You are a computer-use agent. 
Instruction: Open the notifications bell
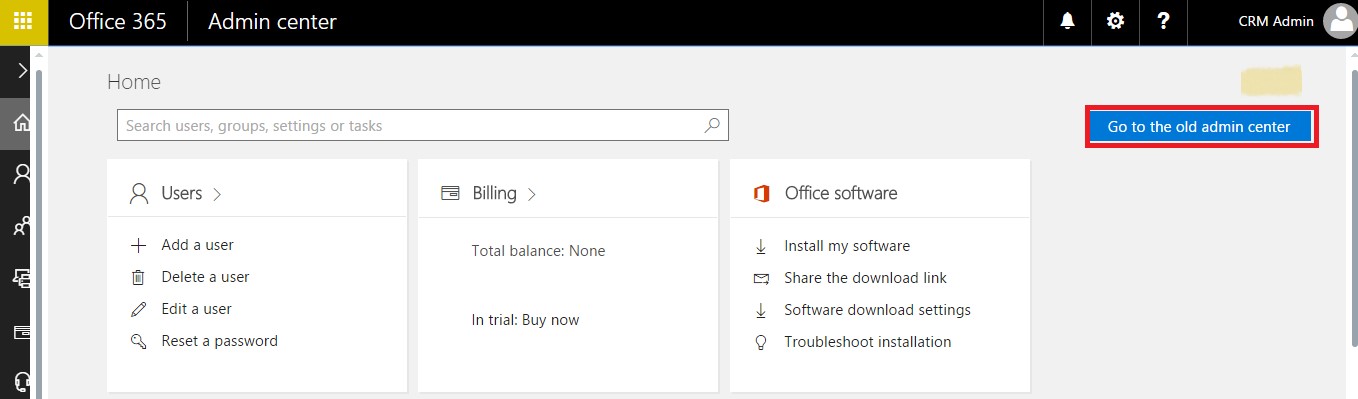click(1068, 22)
